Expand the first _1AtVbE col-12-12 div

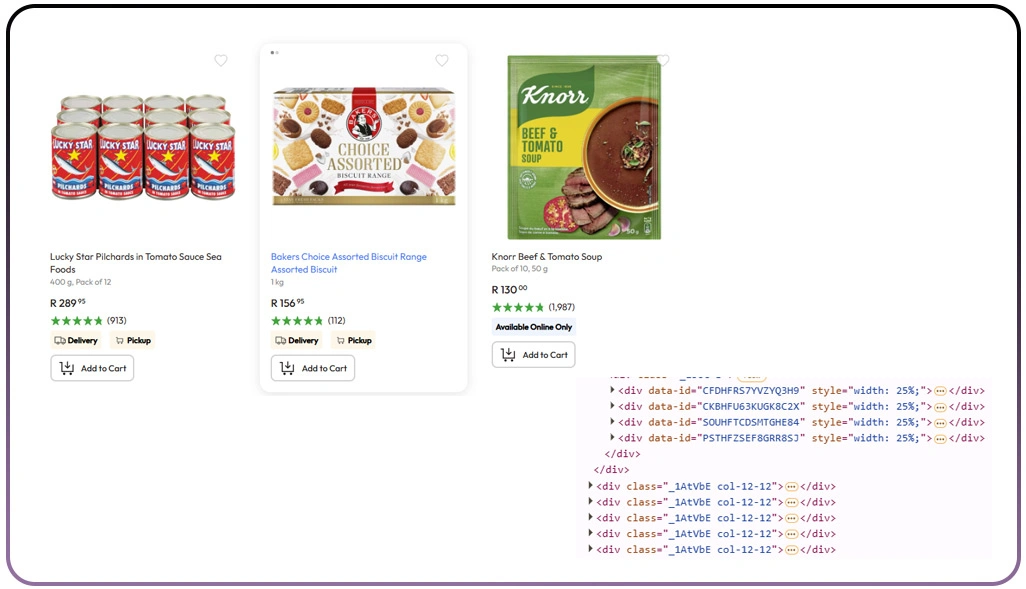coord(591,486)
